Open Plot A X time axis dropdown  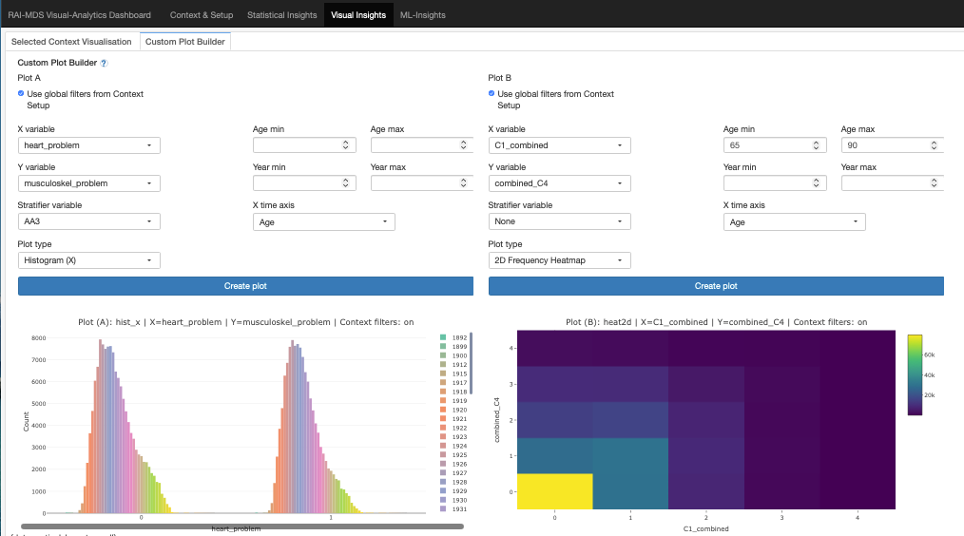click(x=324, y=222)
